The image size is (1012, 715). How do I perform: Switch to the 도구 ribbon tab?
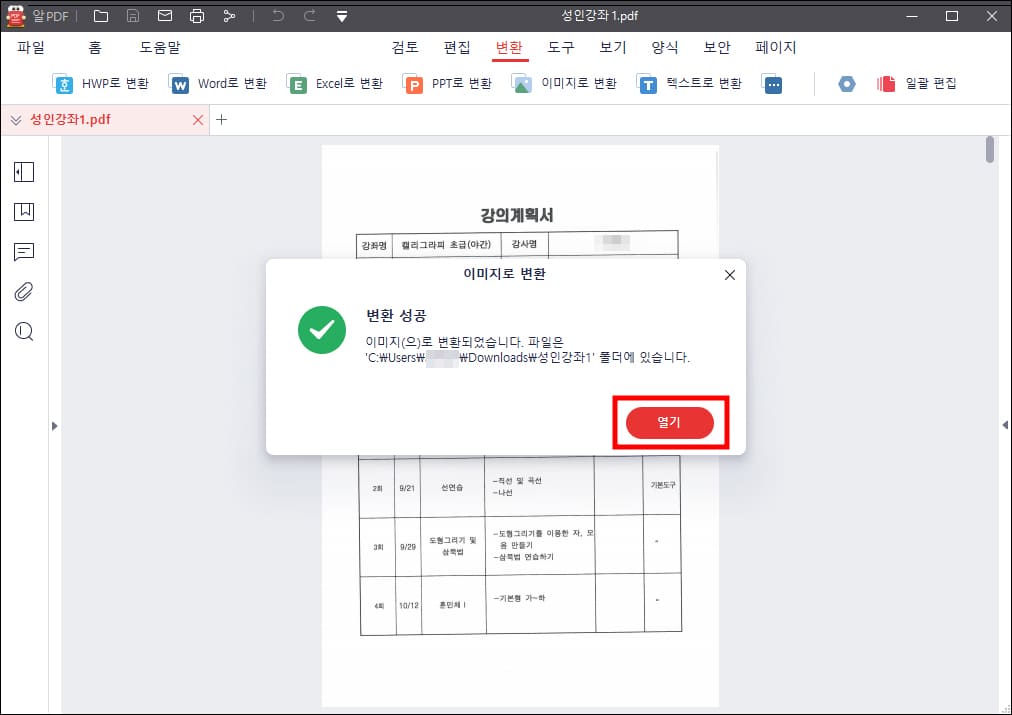point(560,47)
